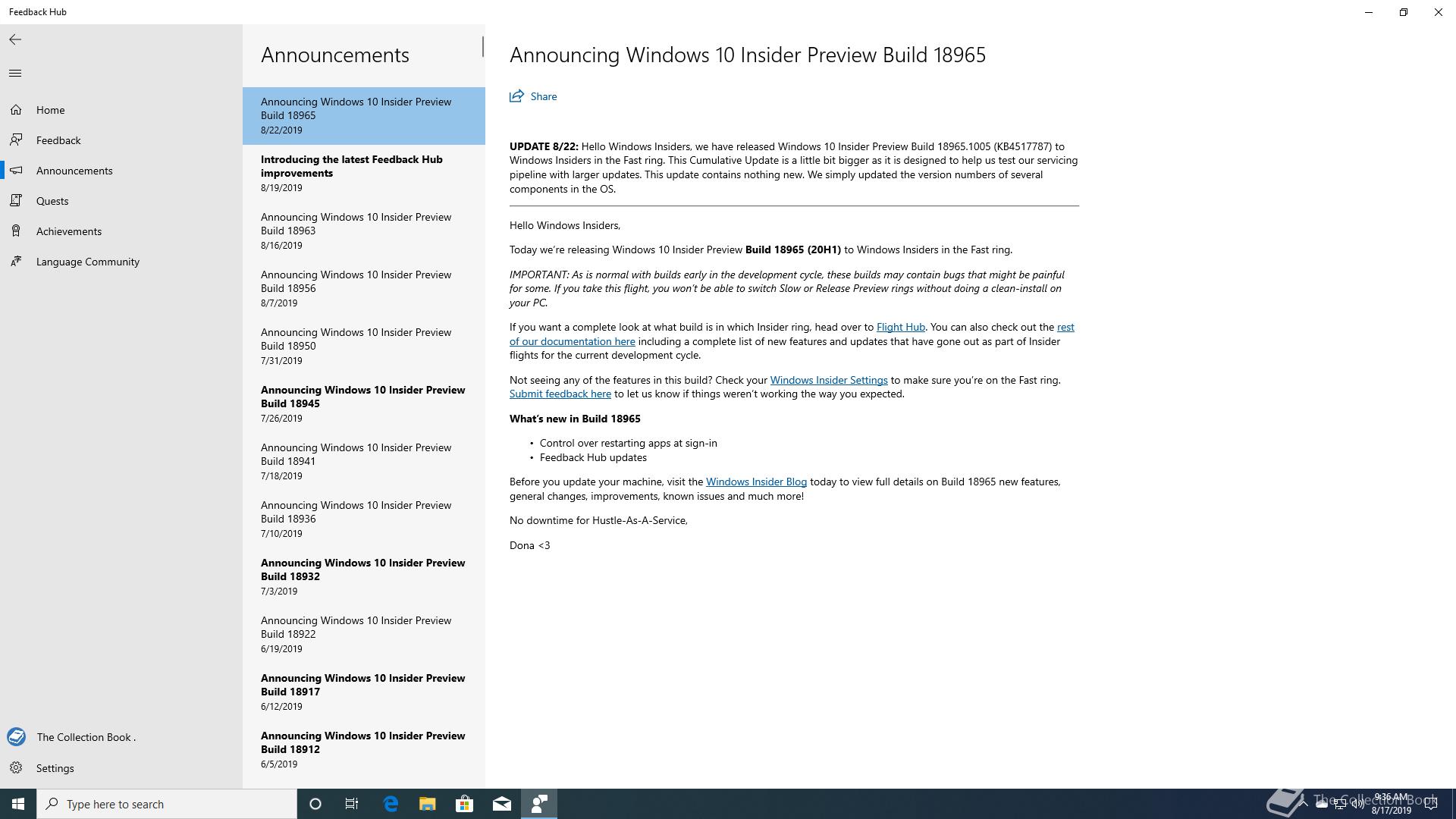1456x819 pixels.
Task: Open Build 18950 announcement
Action: pos(364,347)
